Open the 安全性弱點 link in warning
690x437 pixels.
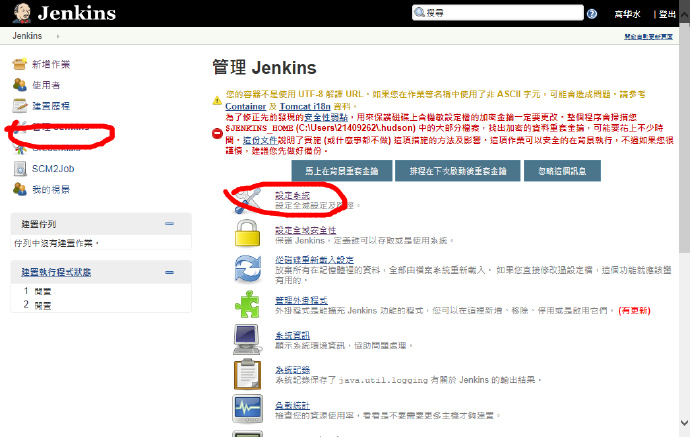[326, 118]
